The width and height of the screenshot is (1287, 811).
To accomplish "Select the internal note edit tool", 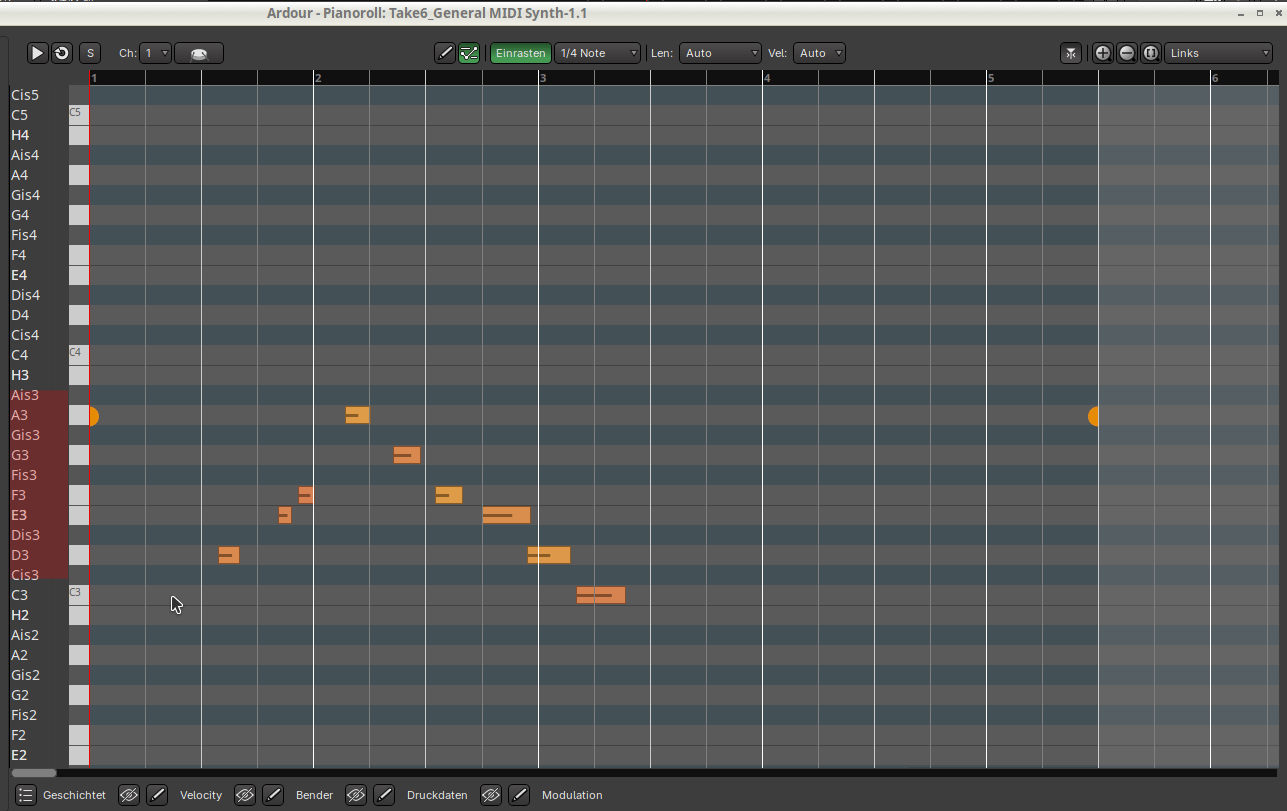I will (469, 53).
